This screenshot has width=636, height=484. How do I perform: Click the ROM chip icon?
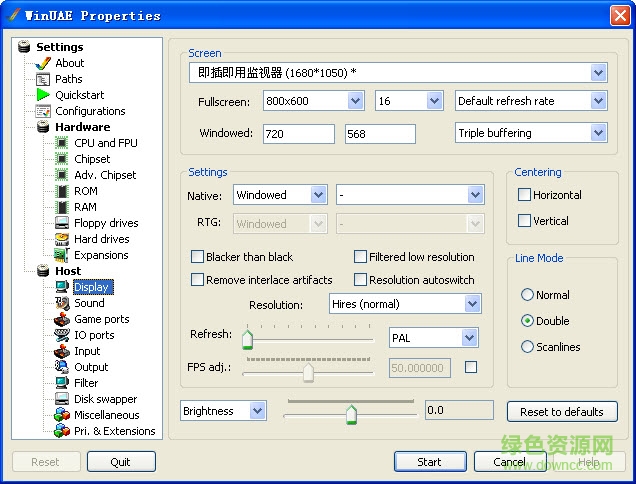point(62,191)
